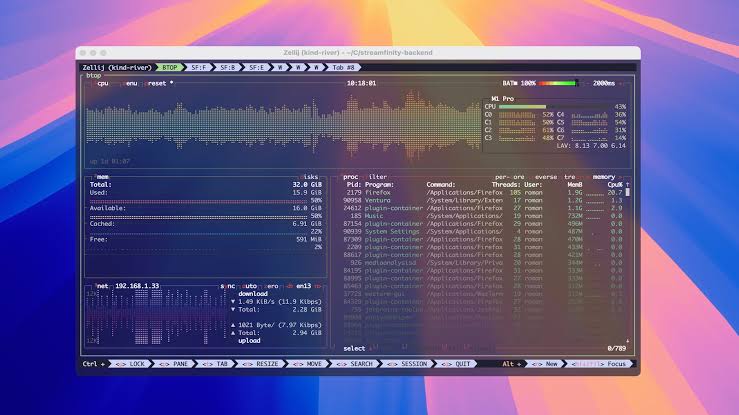
Task: Click the MOVE mode in status bar
Action: 307,364
